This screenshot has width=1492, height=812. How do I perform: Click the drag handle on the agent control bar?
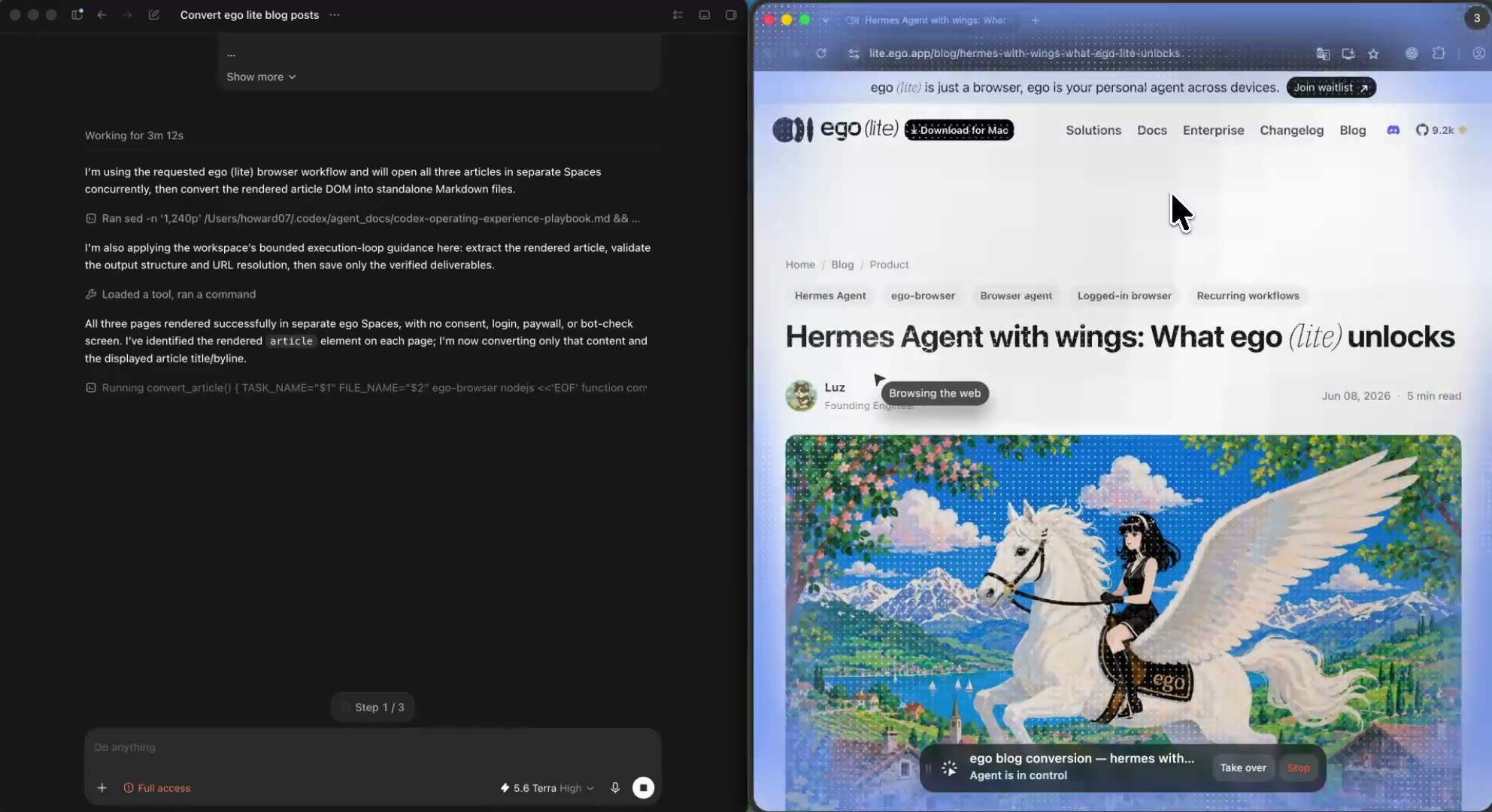[x=928, y=768]
